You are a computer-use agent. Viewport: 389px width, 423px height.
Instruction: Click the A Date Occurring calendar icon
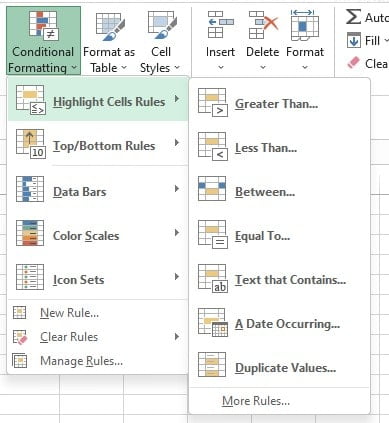tap(213, 323)
